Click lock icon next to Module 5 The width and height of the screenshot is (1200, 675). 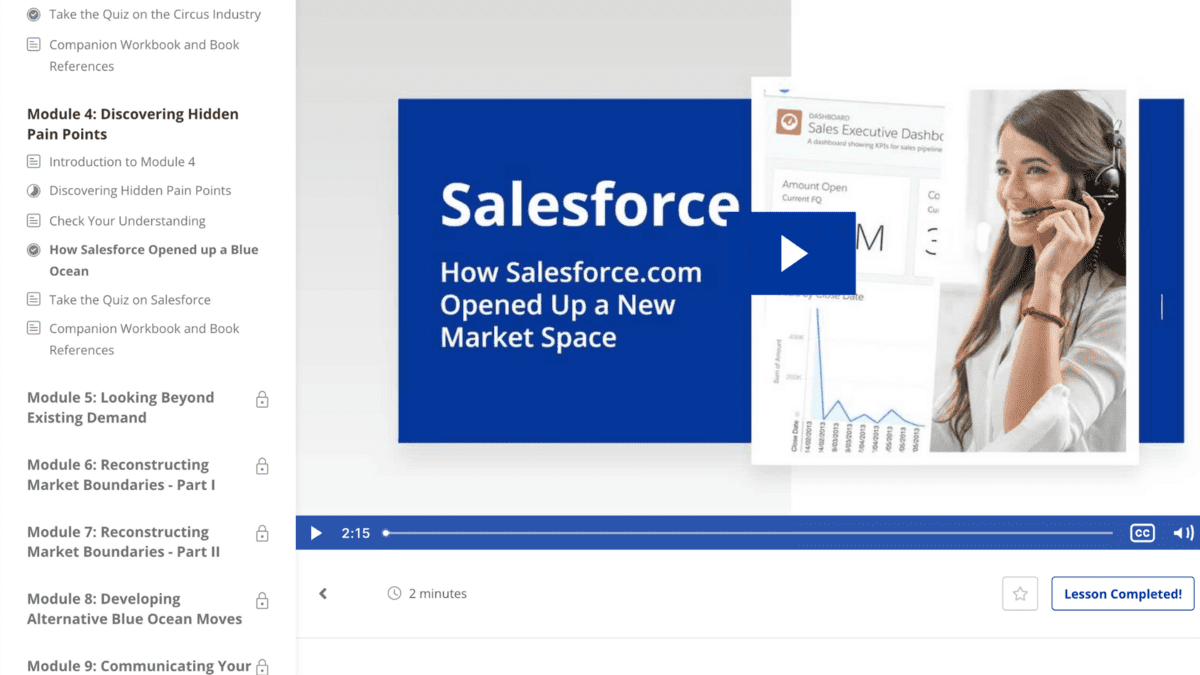click(262, 399)
